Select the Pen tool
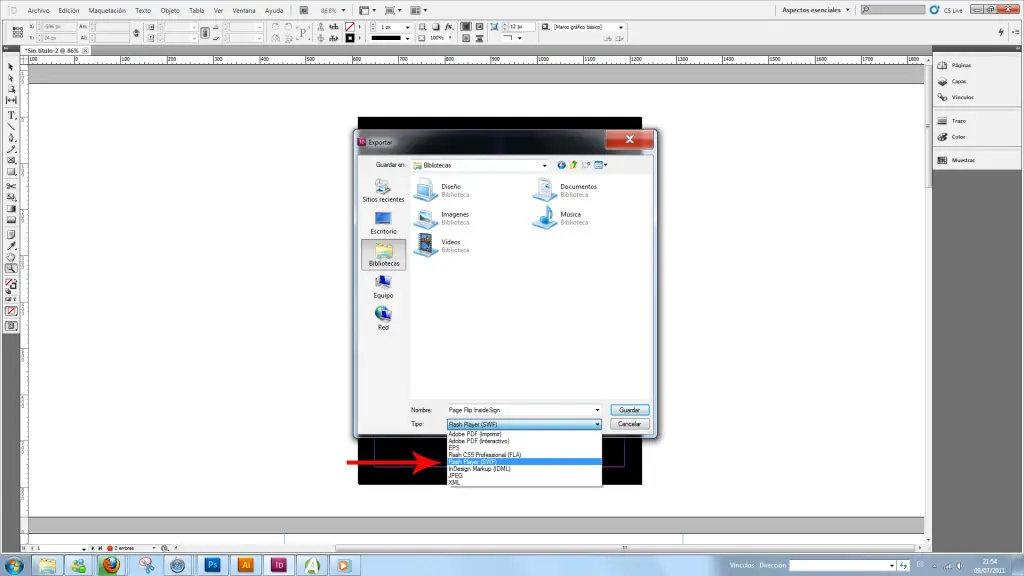Viewport: 1024px width, 576px height. click(x=10, y=138)
